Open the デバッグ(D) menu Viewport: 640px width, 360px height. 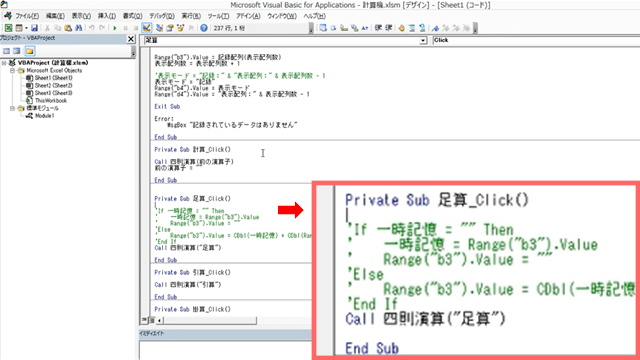pos(162,16)
